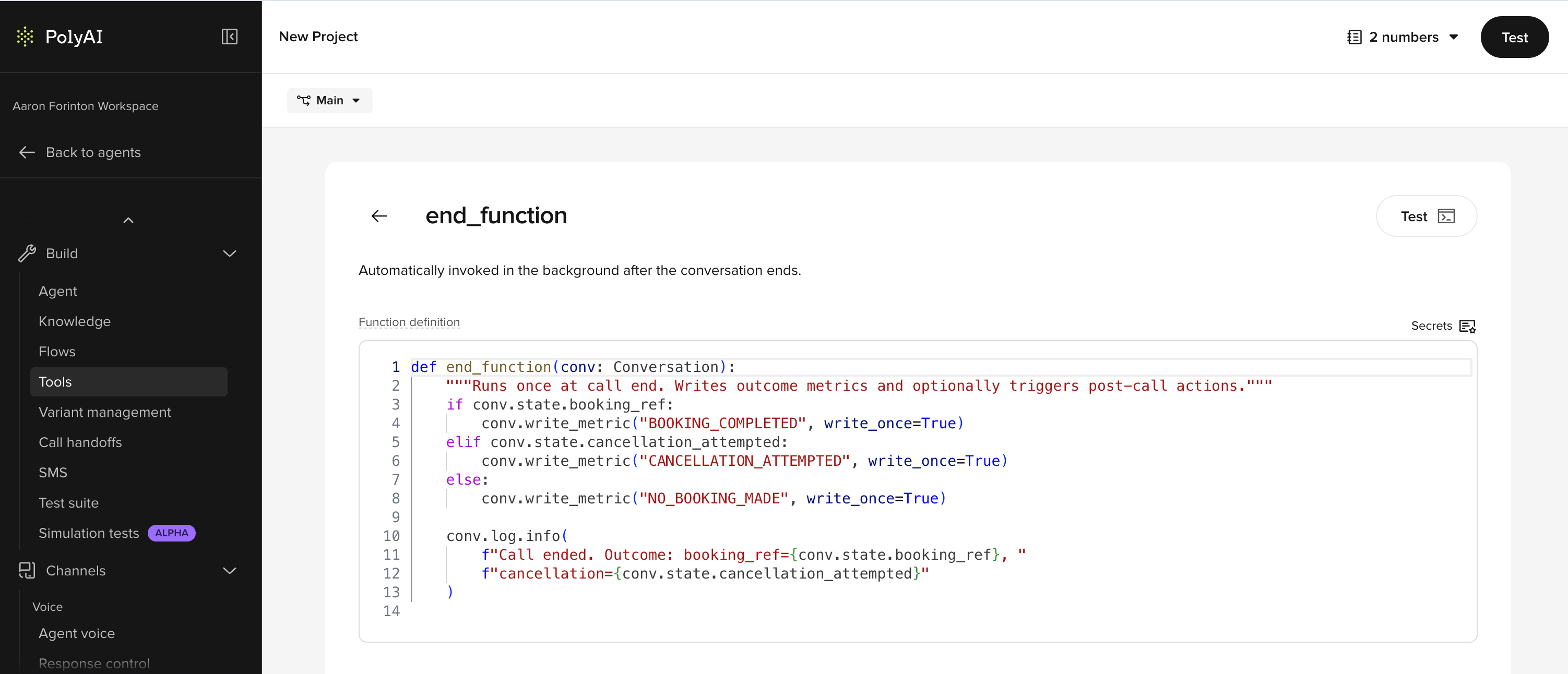This screenshot has width=1568, height=674.
Task: Click the end_function title
Action: [495, 216]
